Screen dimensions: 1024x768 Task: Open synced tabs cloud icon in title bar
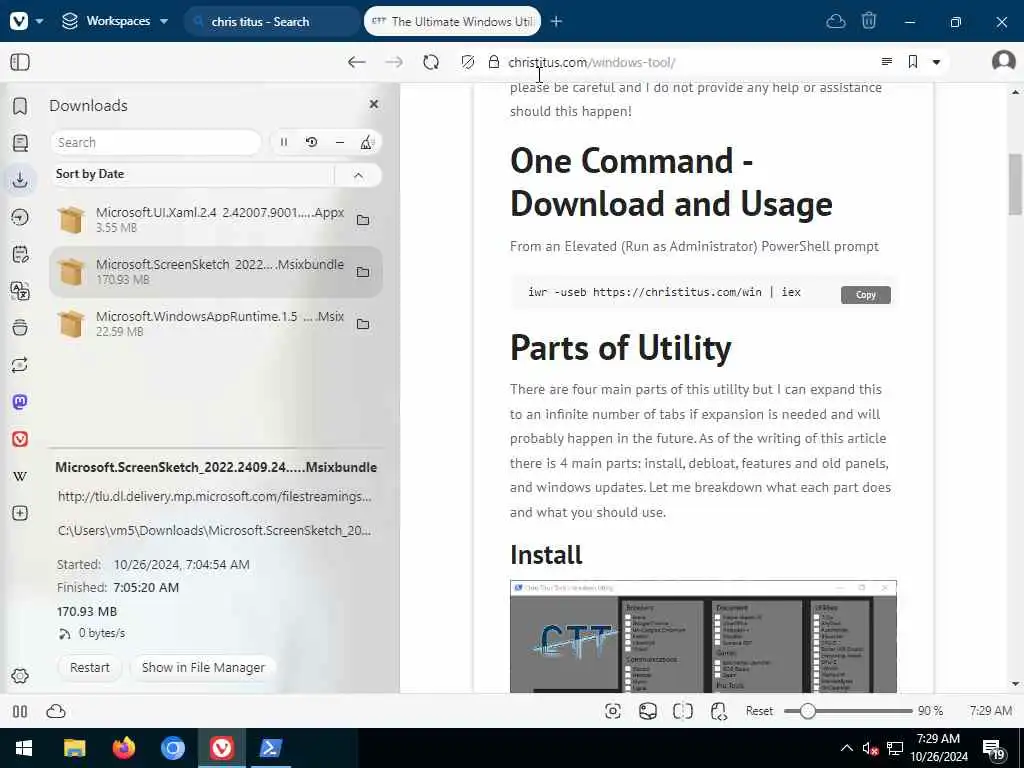point(836,22)
